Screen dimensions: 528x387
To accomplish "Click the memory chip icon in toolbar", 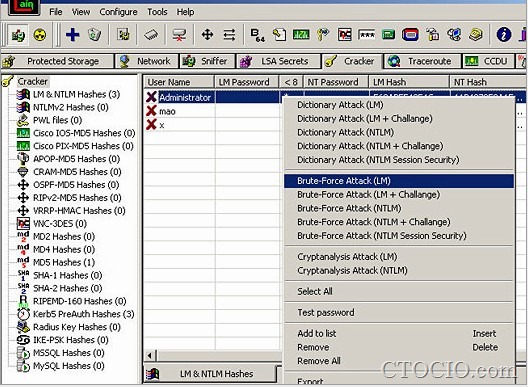I will coord(151,35).
